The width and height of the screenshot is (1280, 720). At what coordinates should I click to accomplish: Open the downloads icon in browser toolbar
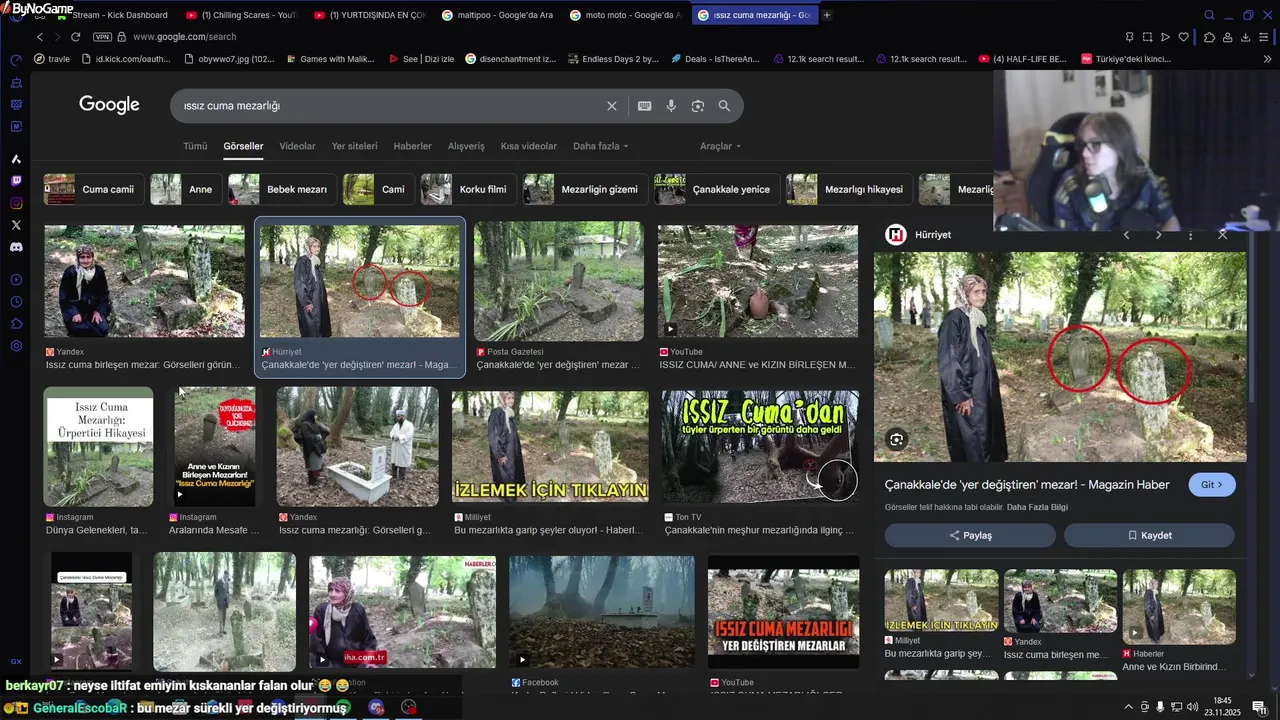[1246, 37]
